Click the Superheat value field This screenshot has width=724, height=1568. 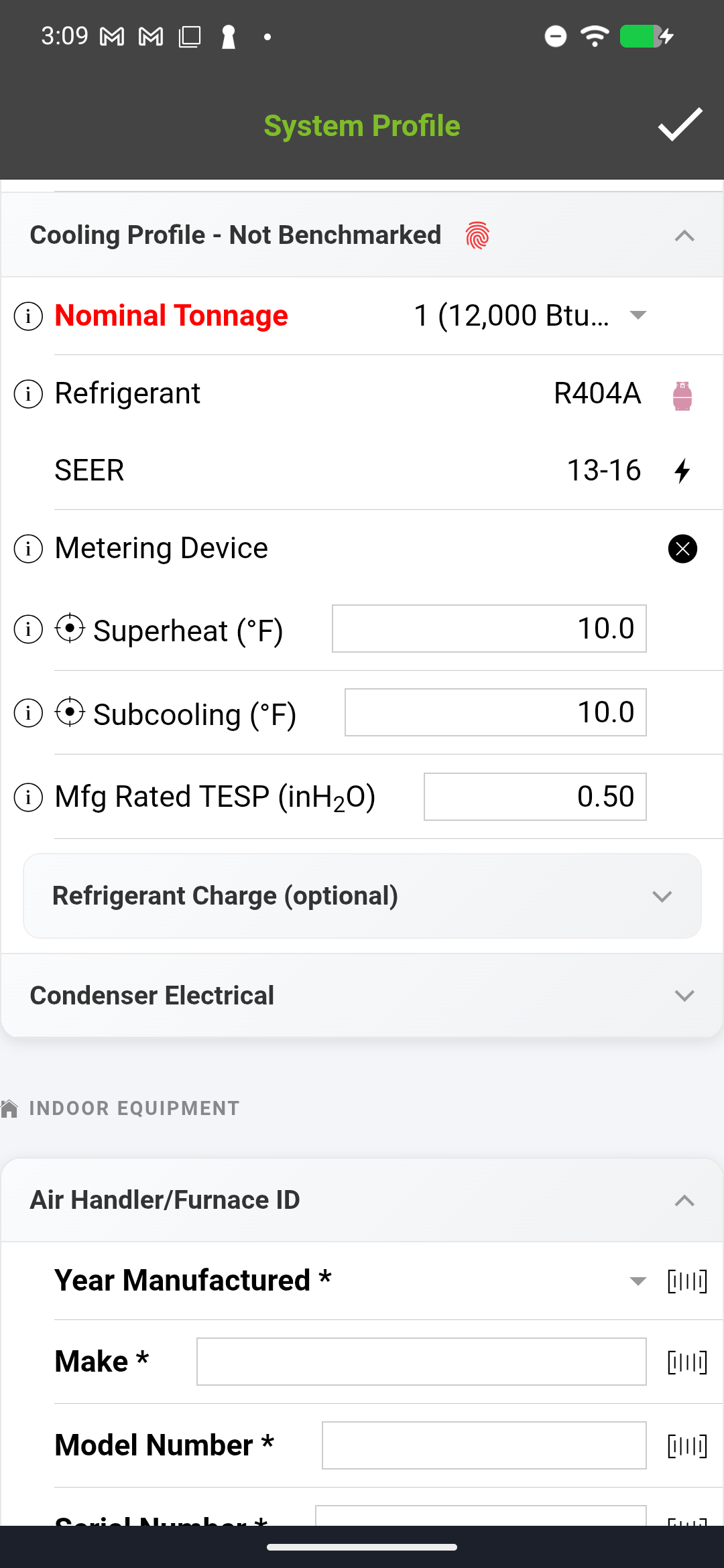point(488,629)
